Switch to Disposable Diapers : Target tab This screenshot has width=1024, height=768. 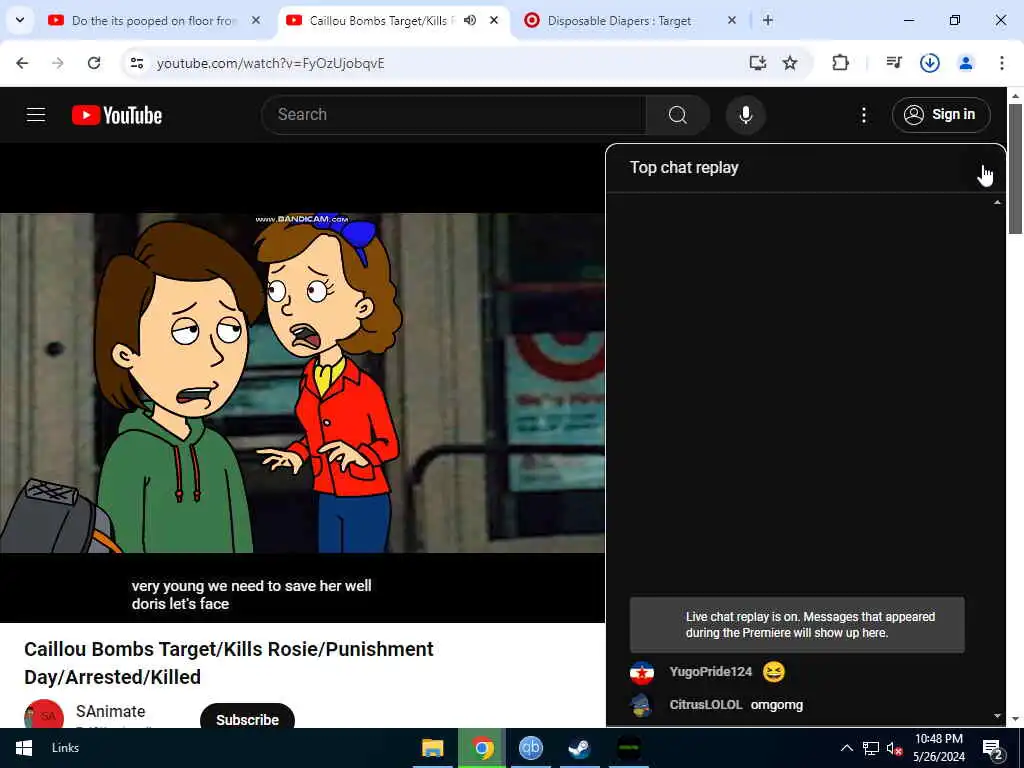coord(619,21)
